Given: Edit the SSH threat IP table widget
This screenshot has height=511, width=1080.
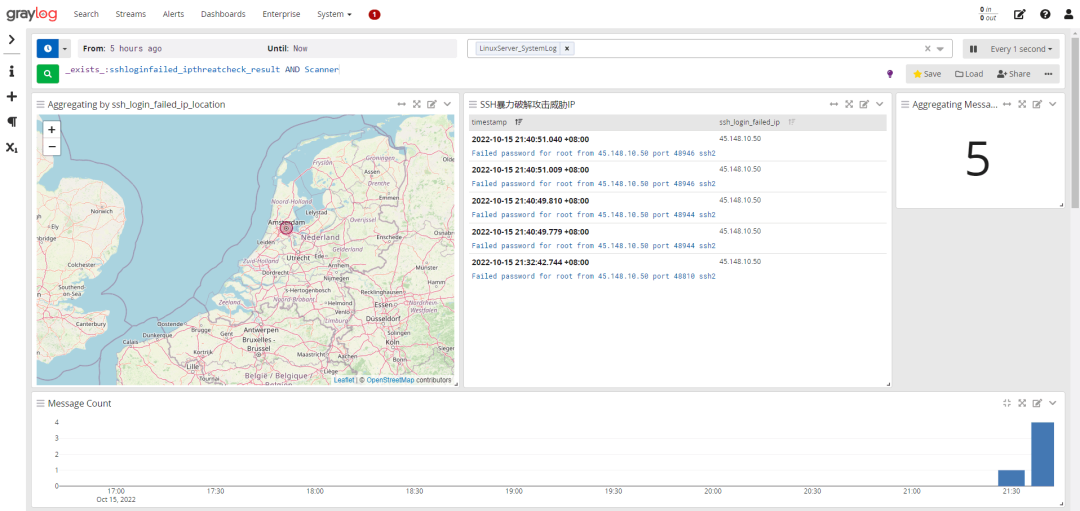Looking at the screenshot, I should tap(864, 104).
